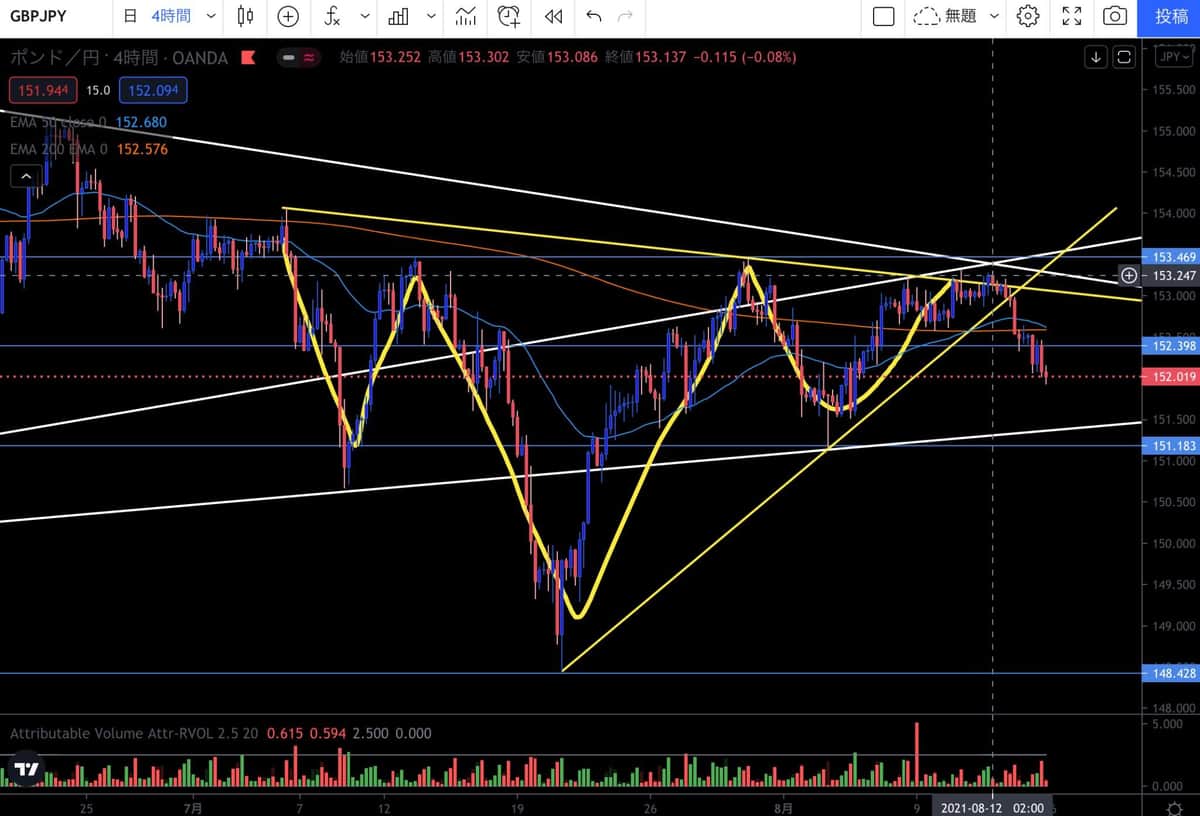
Task: Open the candlestick chart style selector
Action: click(x=245, y=16)
